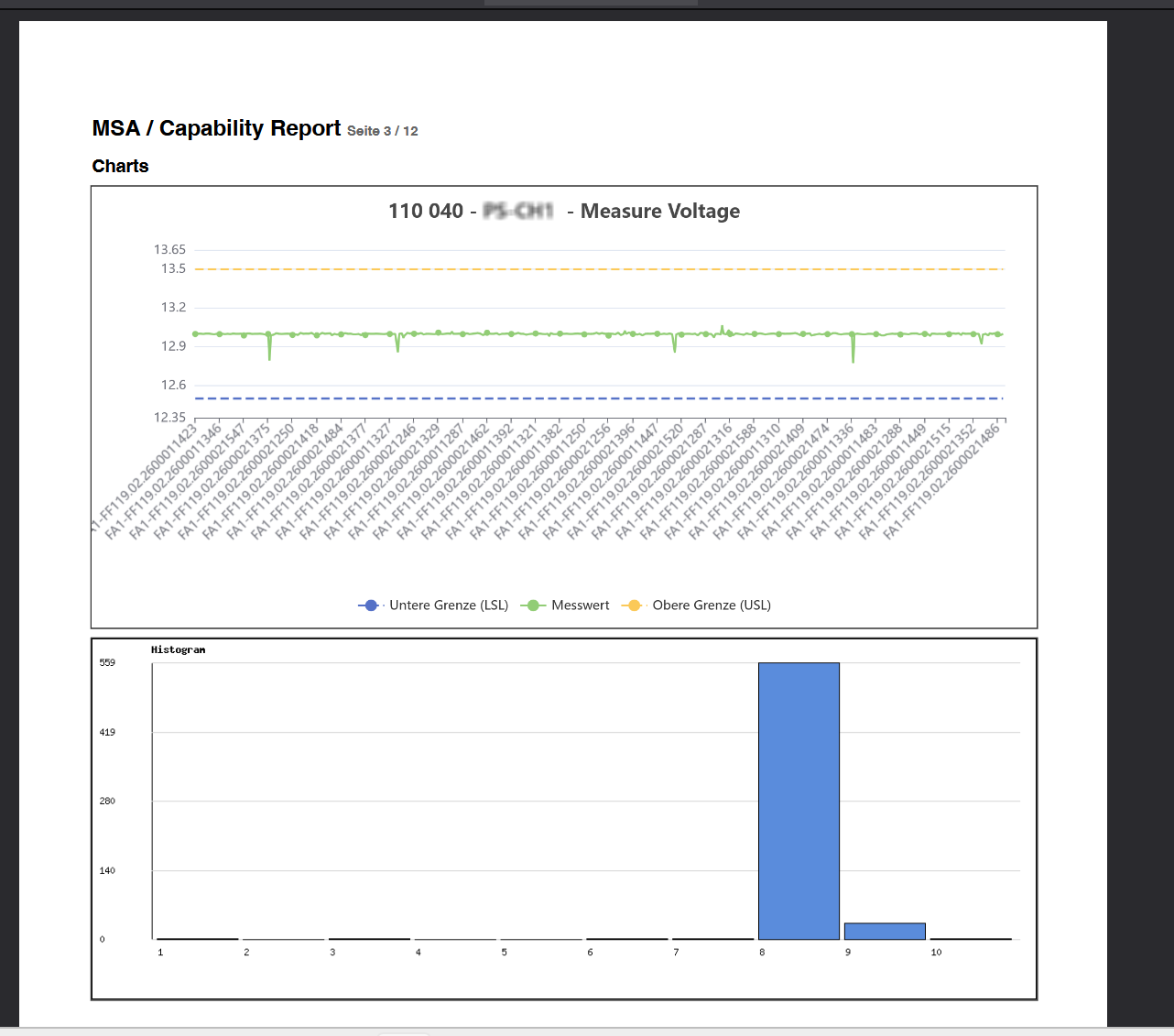Click the Charts section heading
The width and height of the screenshot is (1174, 1036).
pos(120,166)
